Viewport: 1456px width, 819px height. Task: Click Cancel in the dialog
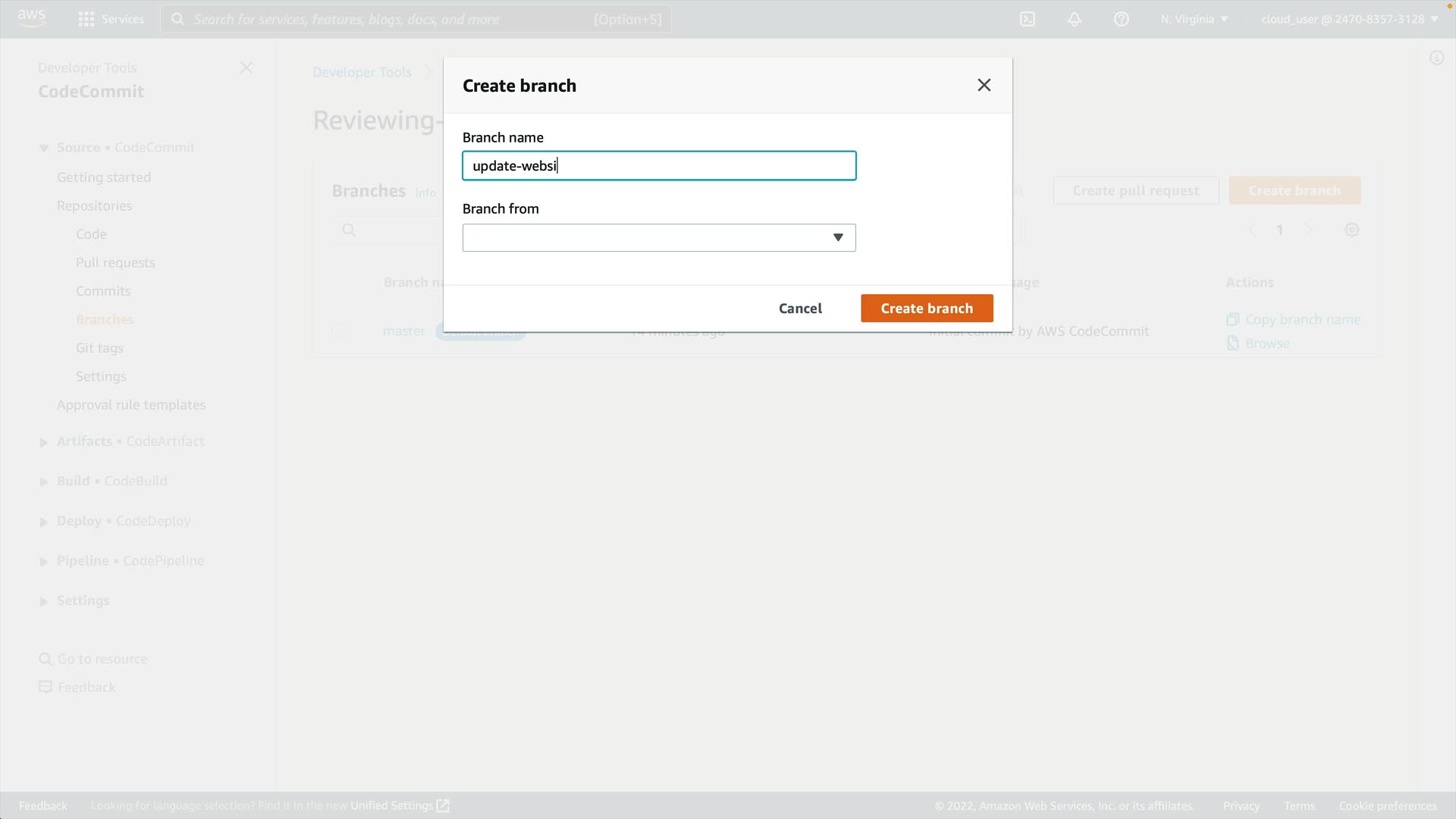(x=799, y=308)
